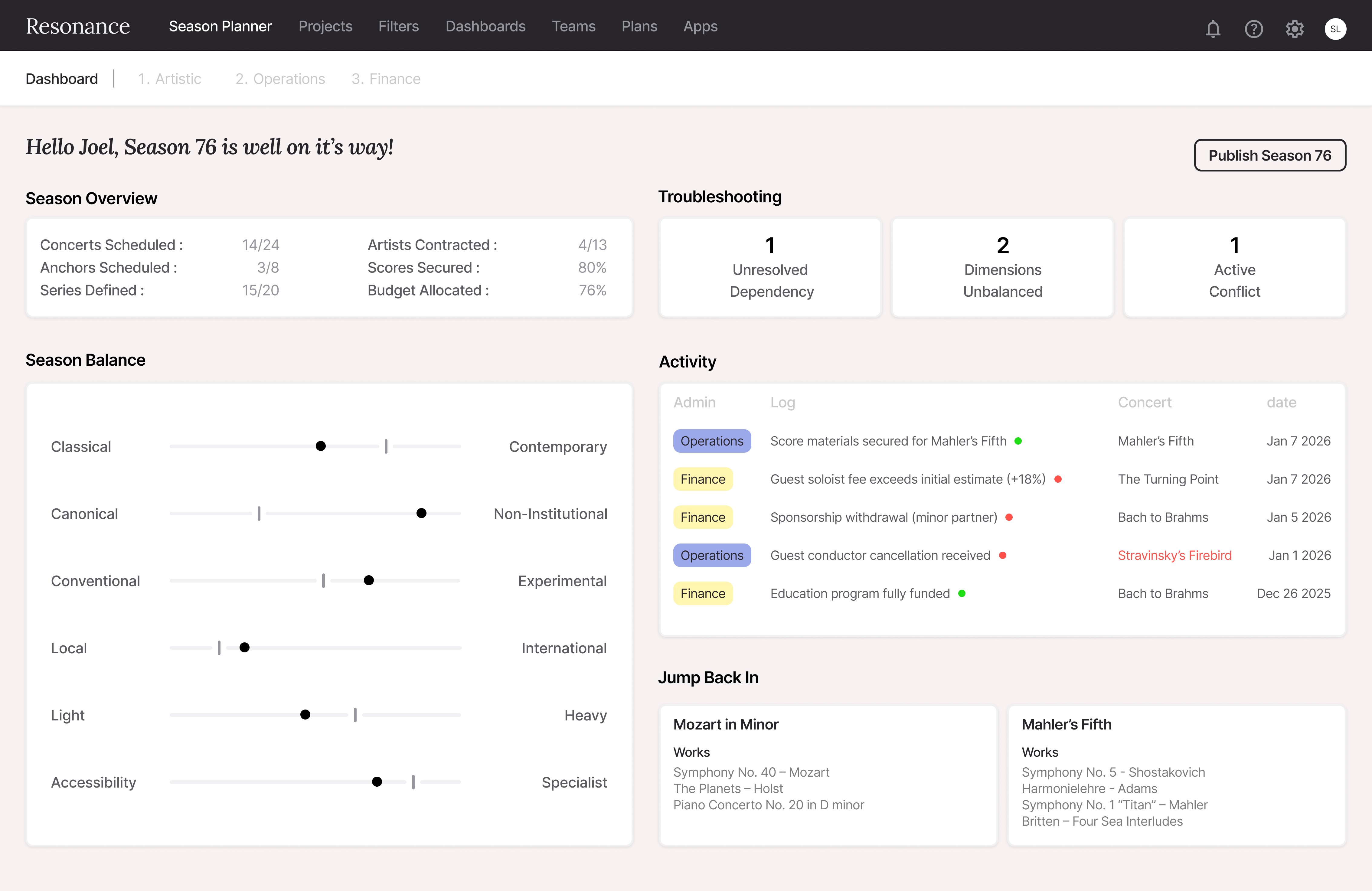Click the Resonance logo

[78, 26]
